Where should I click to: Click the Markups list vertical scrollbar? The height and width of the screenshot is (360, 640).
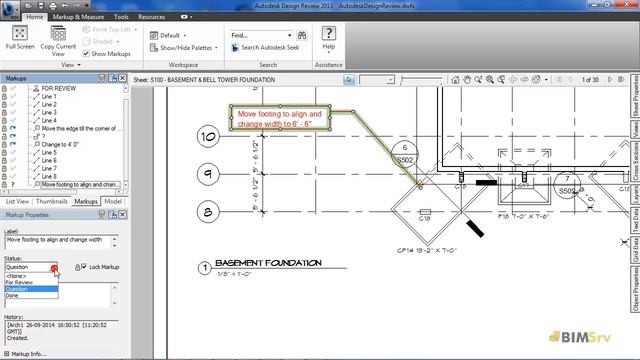126,136
